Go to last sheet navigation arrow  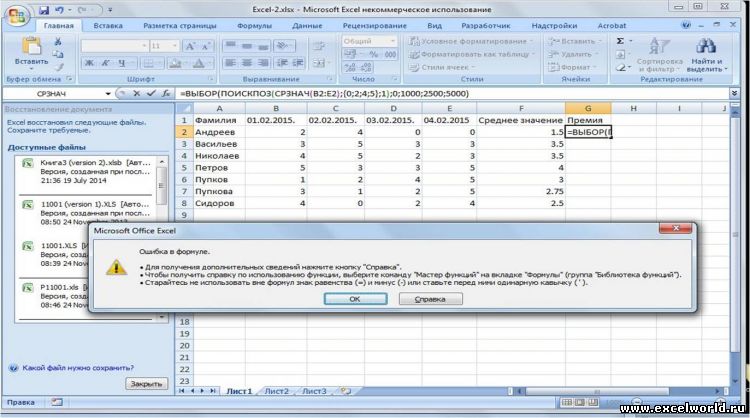pyautogui.click(x=213, y=391)
